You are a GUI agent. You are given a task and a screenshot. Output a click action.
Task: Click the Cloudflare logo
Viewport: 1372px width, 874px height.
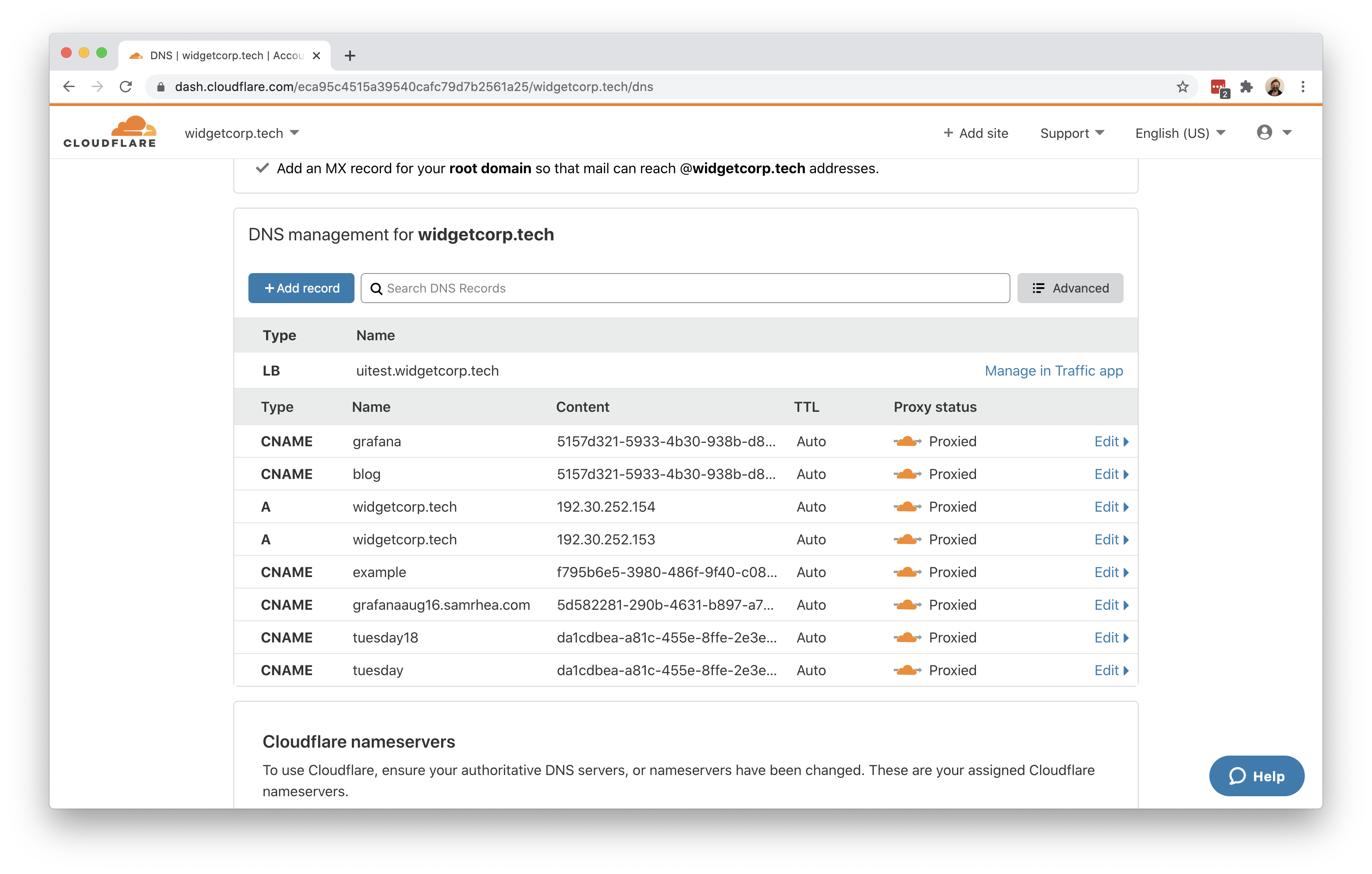110,131
